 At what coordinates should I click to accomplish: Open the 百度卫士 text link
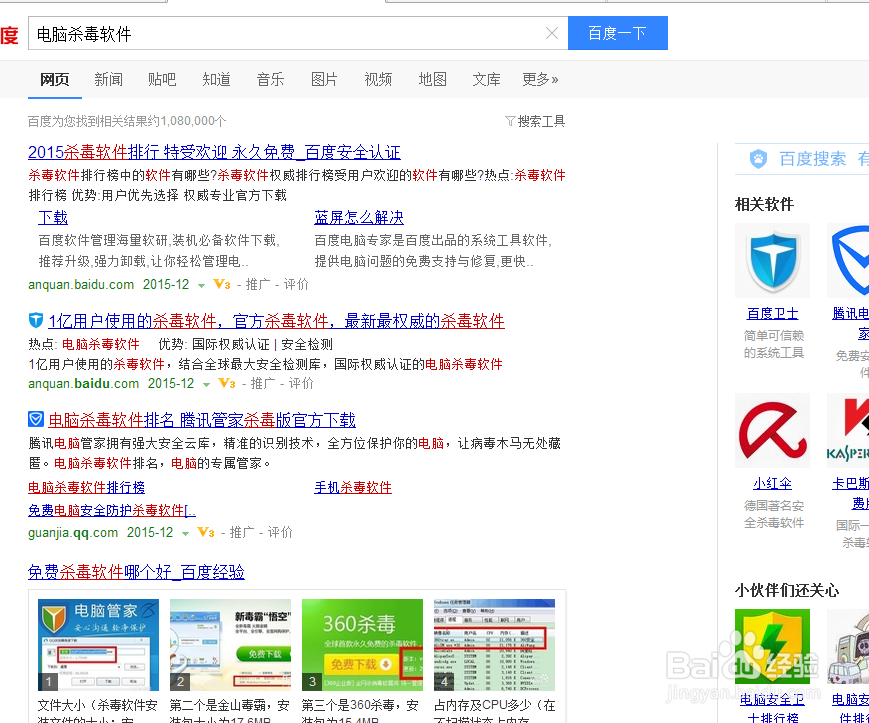[773, 314]
